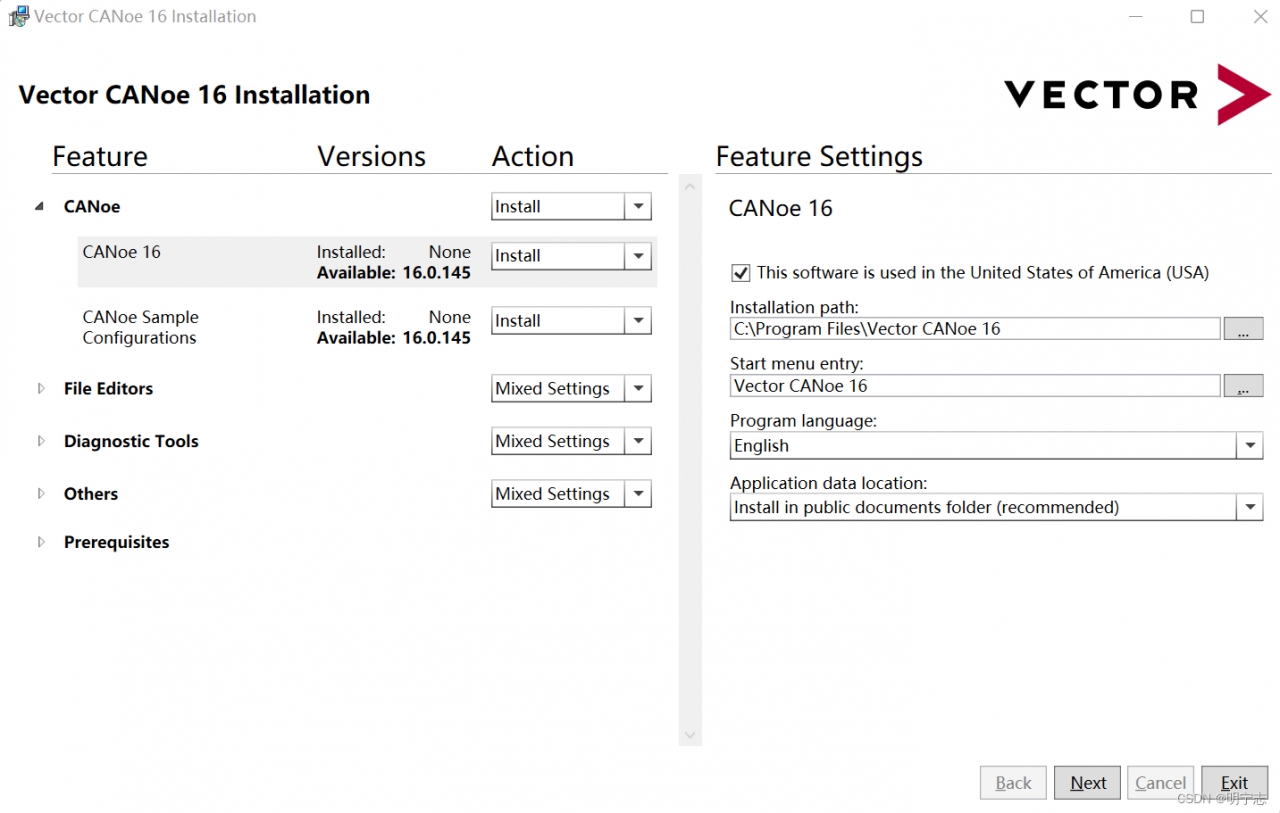Toggle the used in USA checkbox

pos(741,272)
